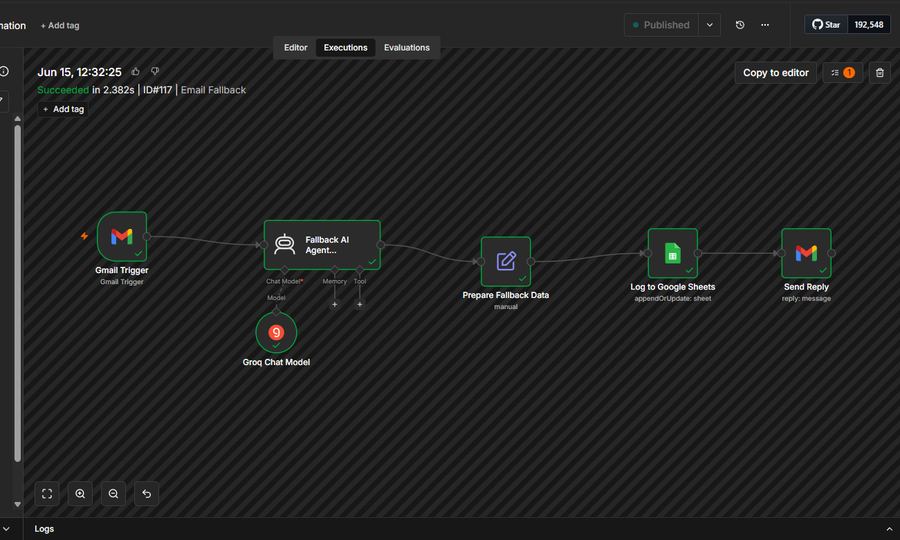The height and width of the screenshot is (540, 900).
Task: Click the Jun 15, 12:32:25 timestamp
Action: click(x=79, y=72)
